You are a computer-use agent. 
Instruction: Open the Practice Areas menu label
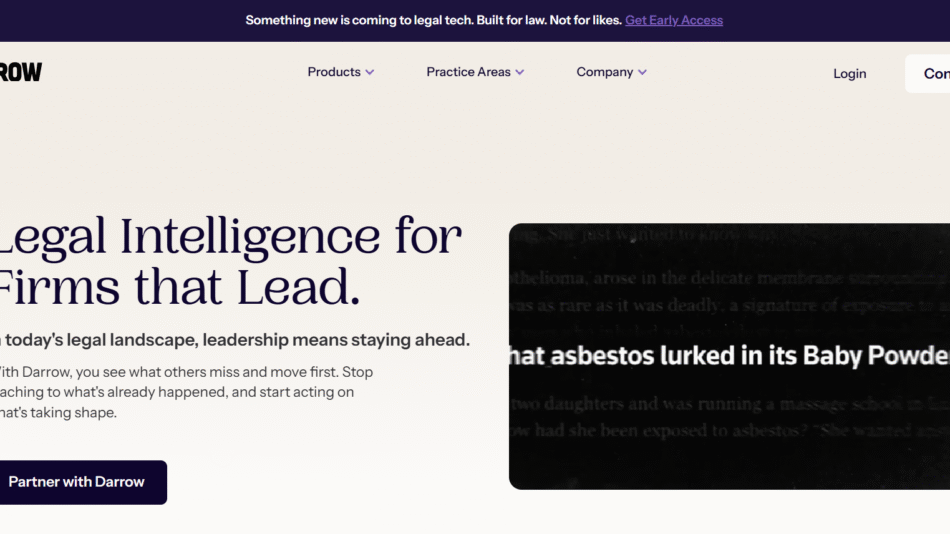(468, 72)
